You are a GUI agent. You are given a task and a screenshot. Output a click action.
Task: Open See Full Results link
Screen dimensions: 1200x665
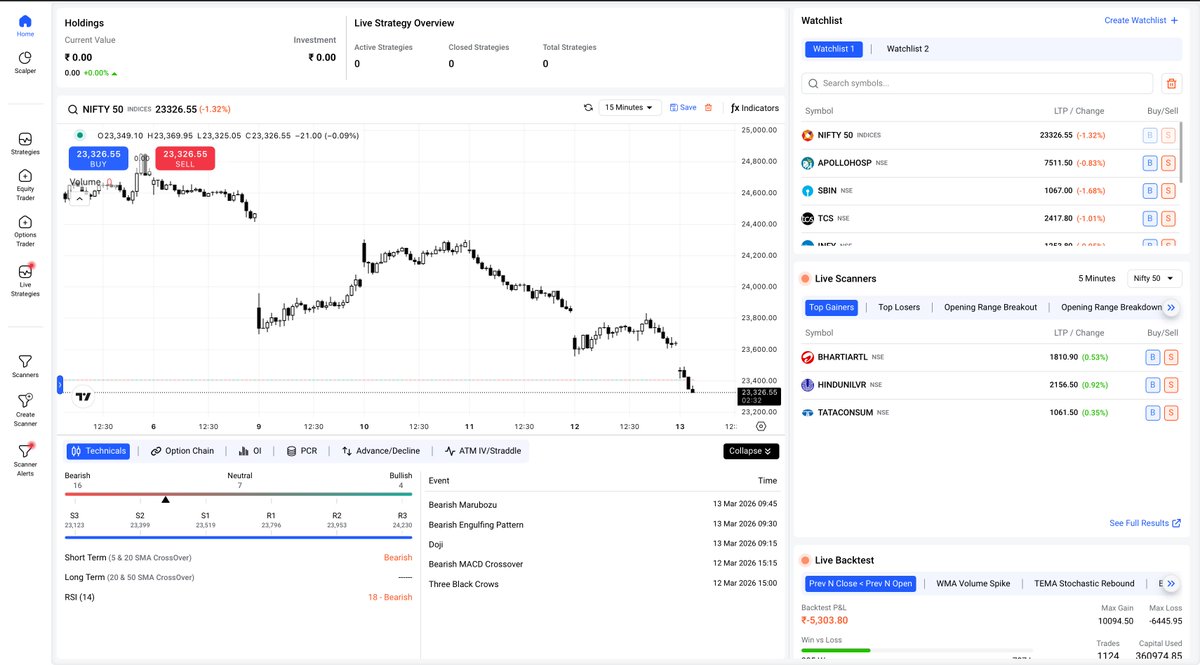click(x=1145, y=523)
